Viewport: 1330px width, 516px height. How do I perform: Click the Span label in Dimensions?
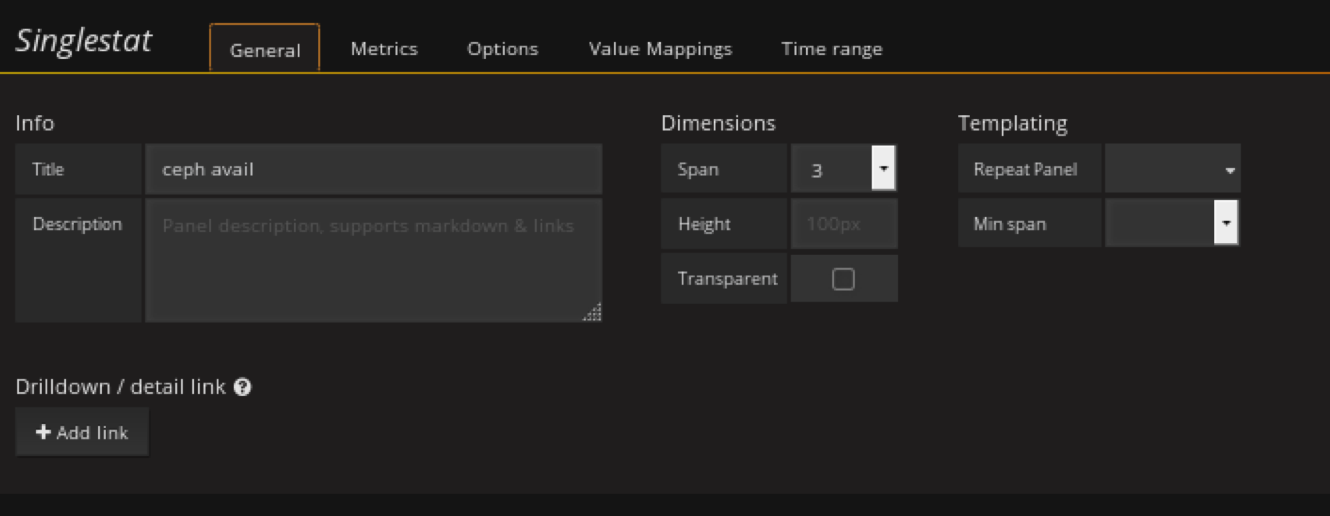click(x=698, y=169)
